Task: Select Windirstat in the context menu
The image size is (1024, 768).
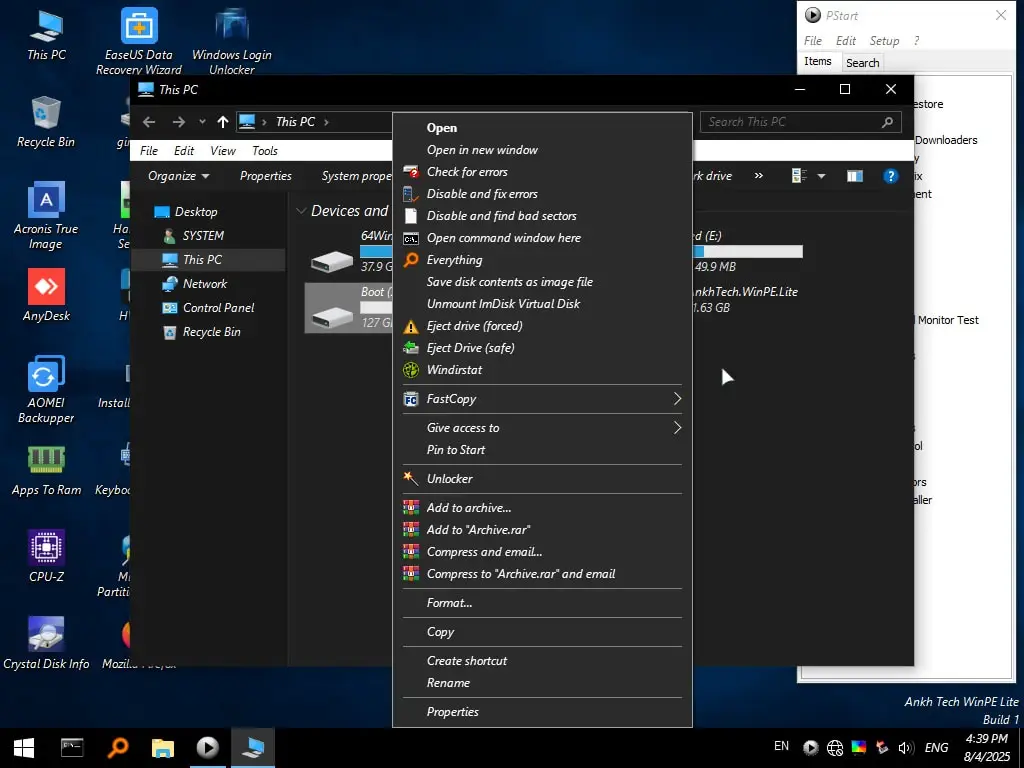Action: [454, 370]
